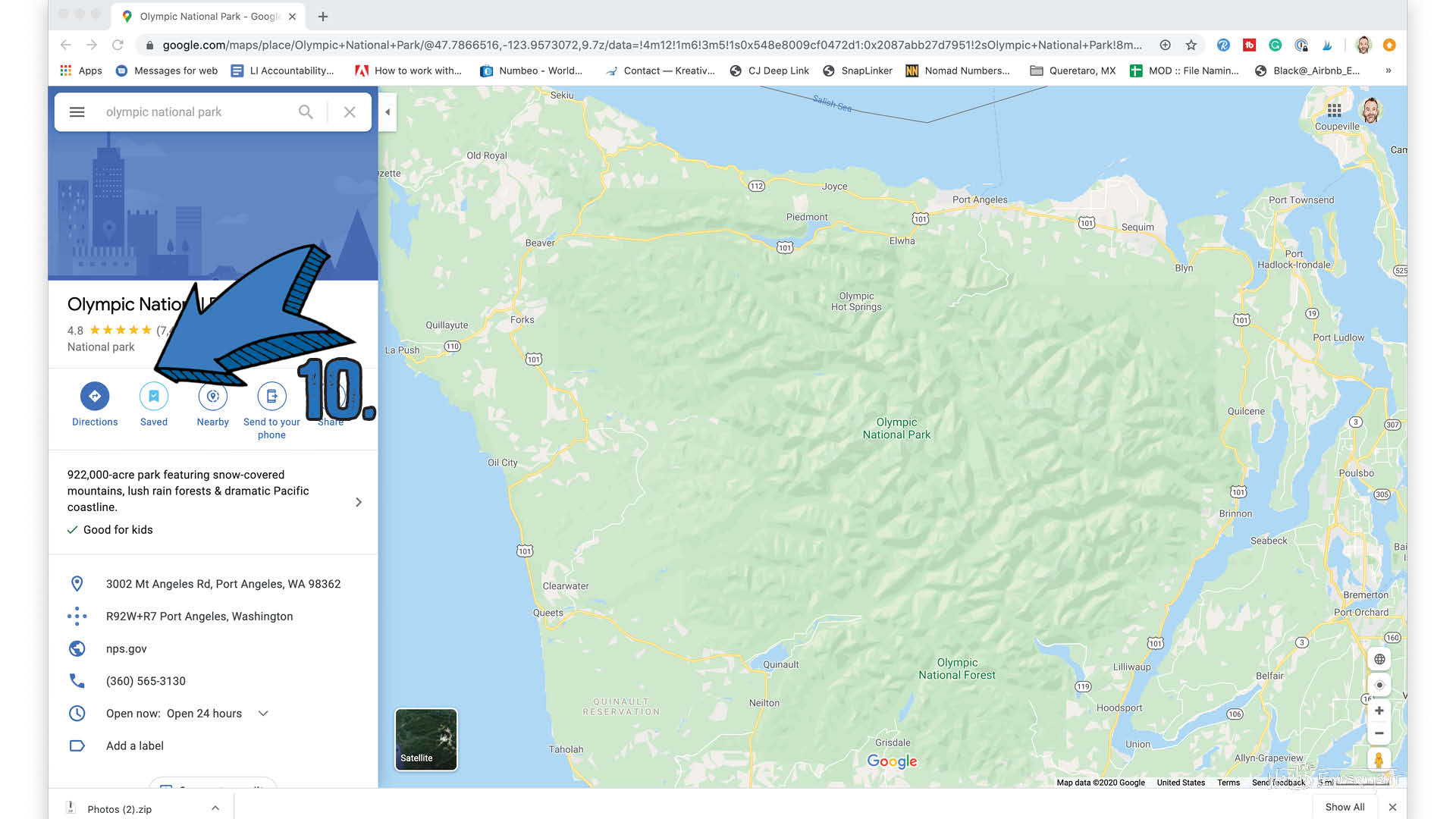
Task: Open Messages for web bookmark
Action: [167, 71]
